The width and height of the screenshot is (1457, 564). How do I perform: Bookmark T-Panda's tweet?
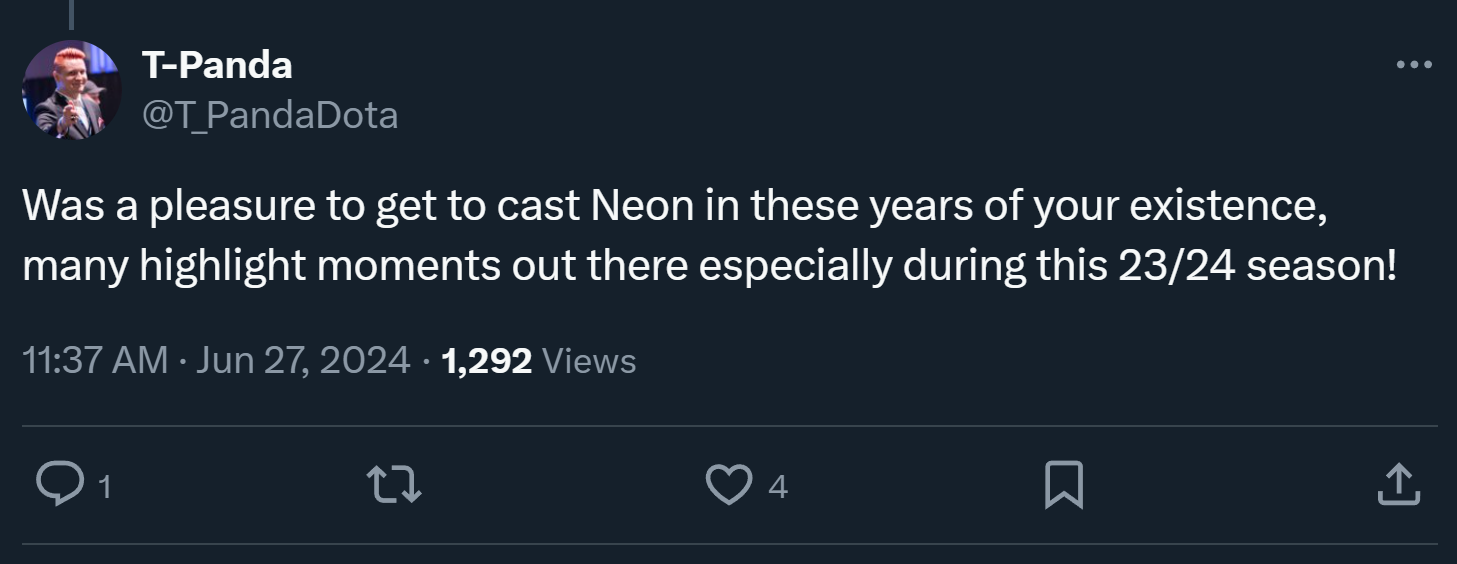click(1062, 486)
